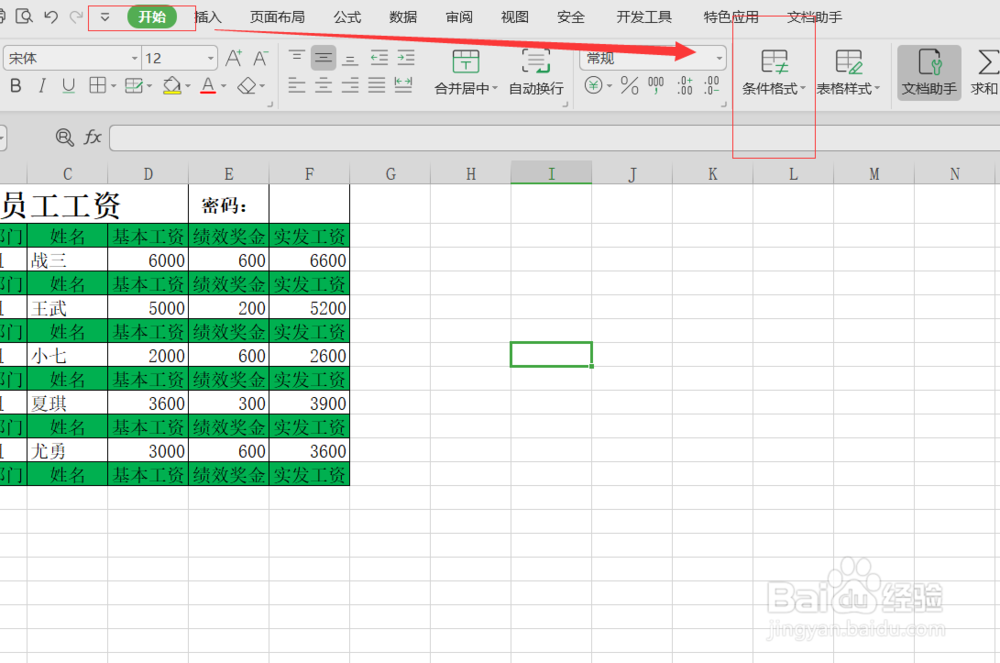Apply percent style format
This screenshot has height=663, width=1000.
629,85
